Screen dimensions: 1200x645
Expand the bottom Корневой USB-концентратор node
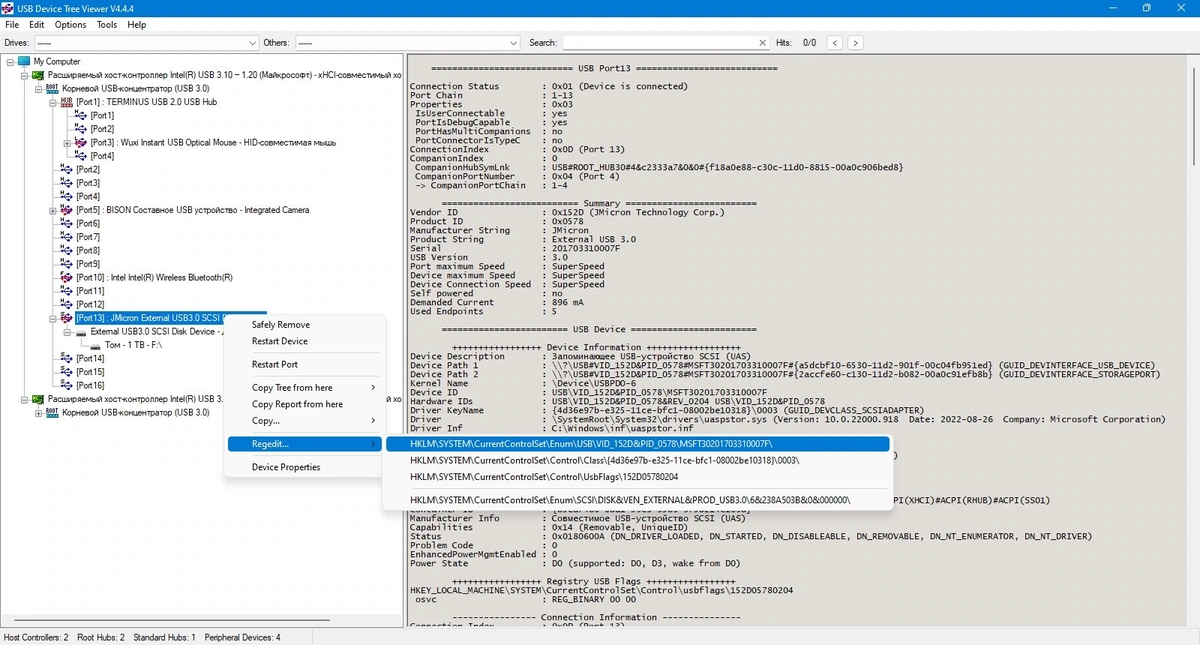pos(38,412)
